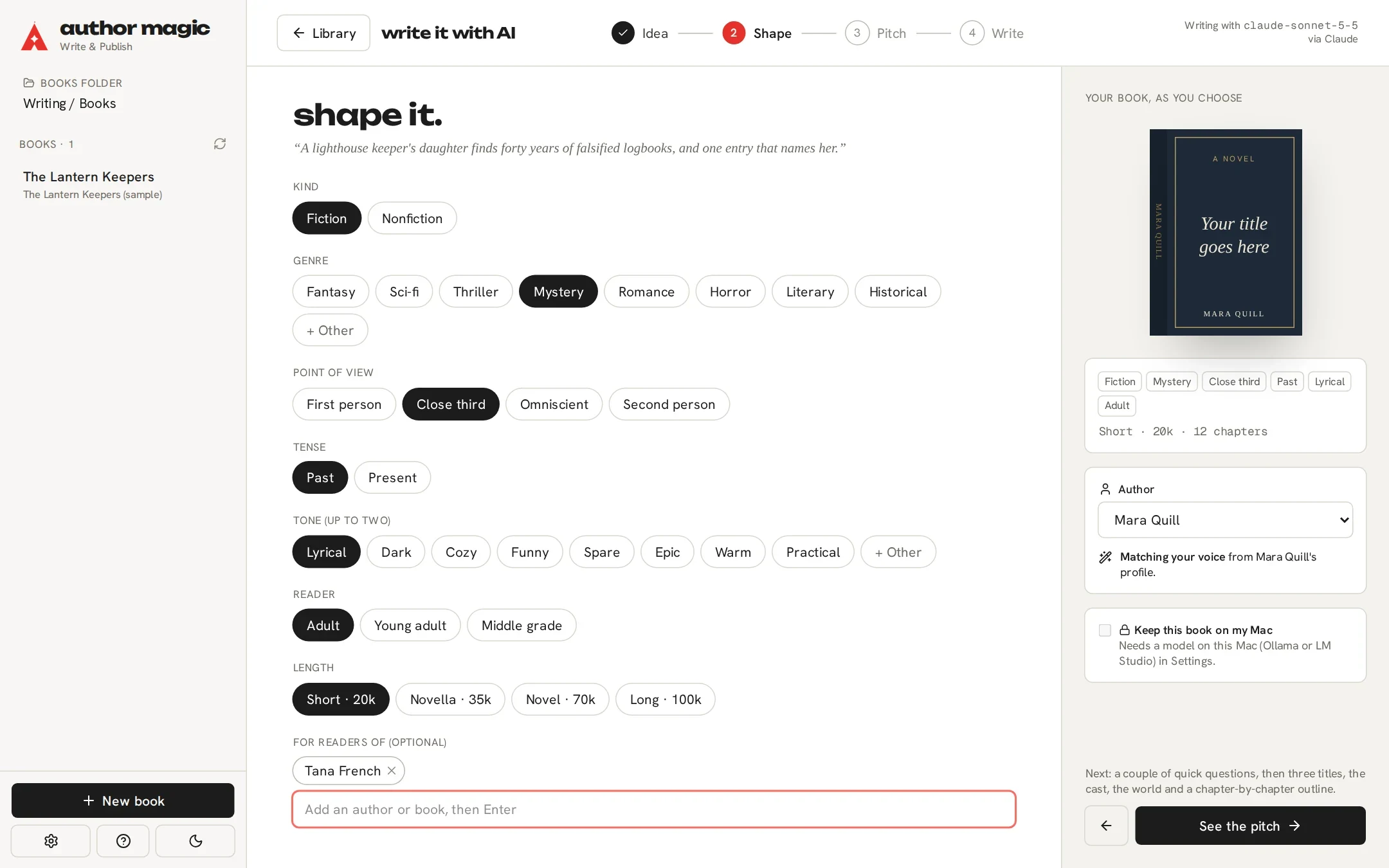This screenshot has height=868, width=1389.
Task: Return to the Library
Action: 323,33
